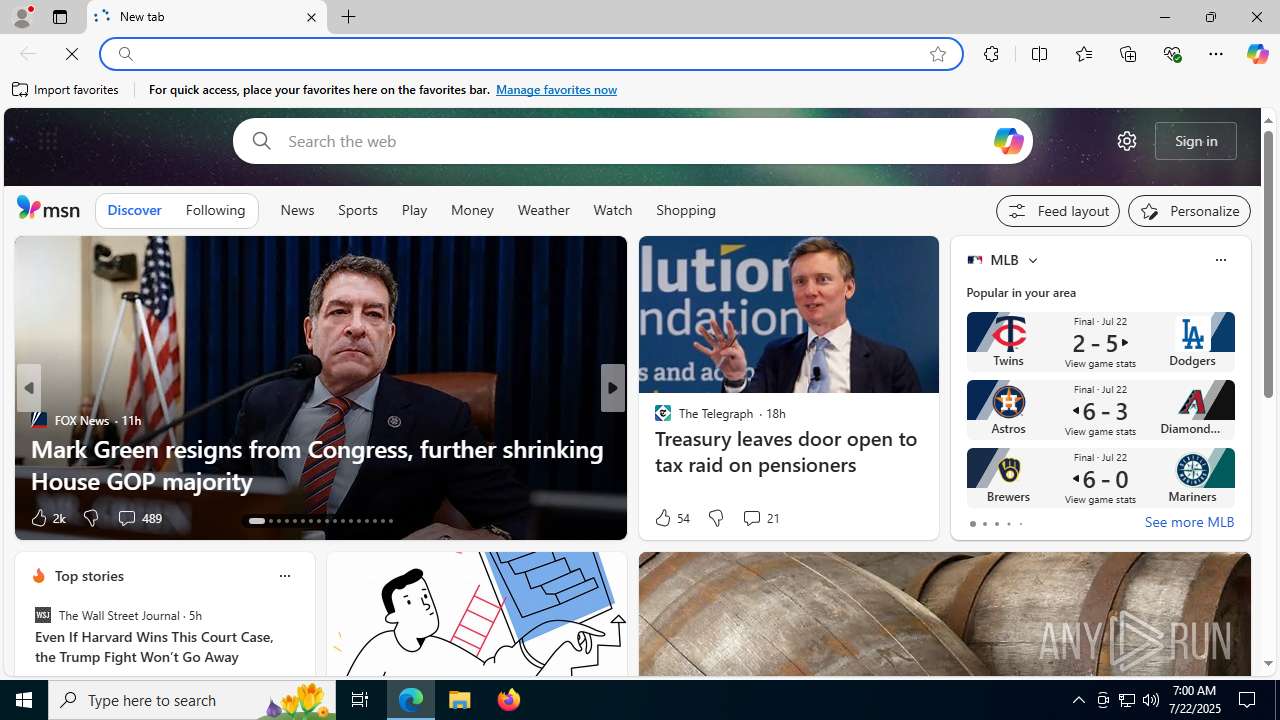
Task: Dislike the Treasury pensioners article
Action: pos(716,518)
